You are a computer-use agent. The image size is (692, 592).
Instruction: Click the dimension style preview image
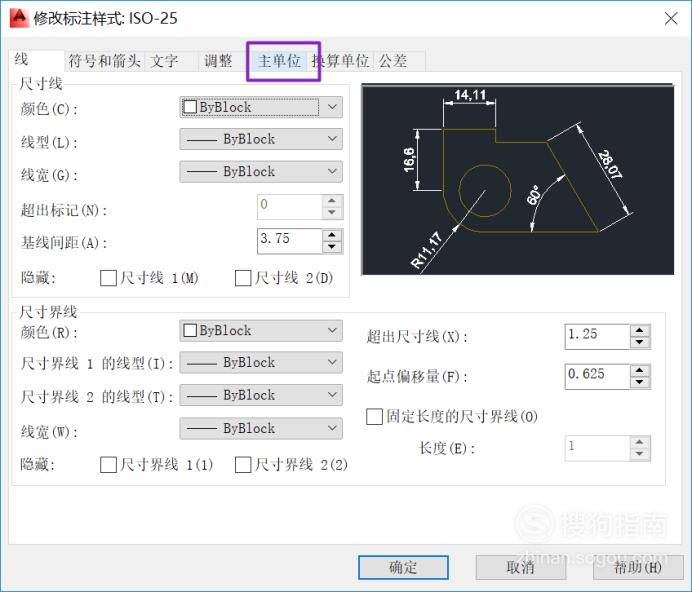pyautogui.click(x=518, y=179)
